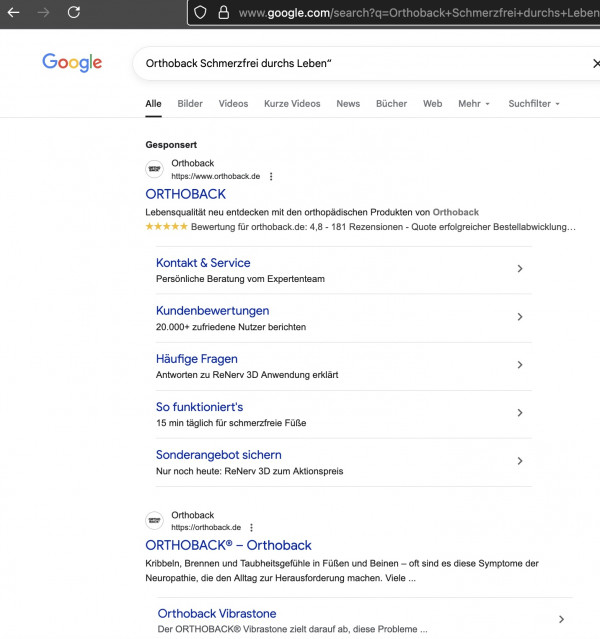This screenshot has width=600, height=639.
Task: Reload the page with the refresh icon
Action: tap(74, 12)
